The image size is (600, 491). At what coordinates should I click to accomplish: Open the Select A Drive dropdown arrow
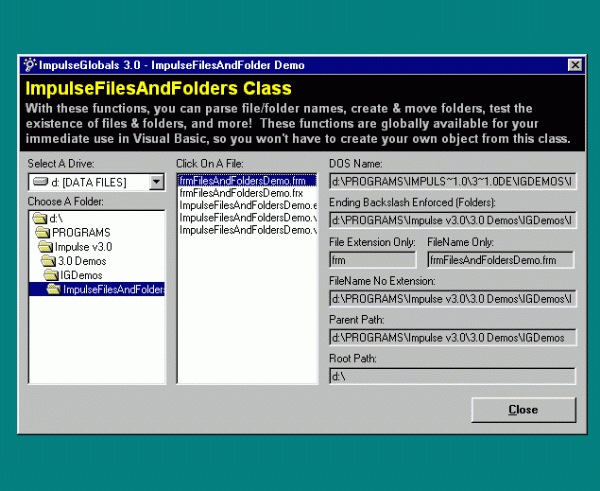[x=157, y=182]
